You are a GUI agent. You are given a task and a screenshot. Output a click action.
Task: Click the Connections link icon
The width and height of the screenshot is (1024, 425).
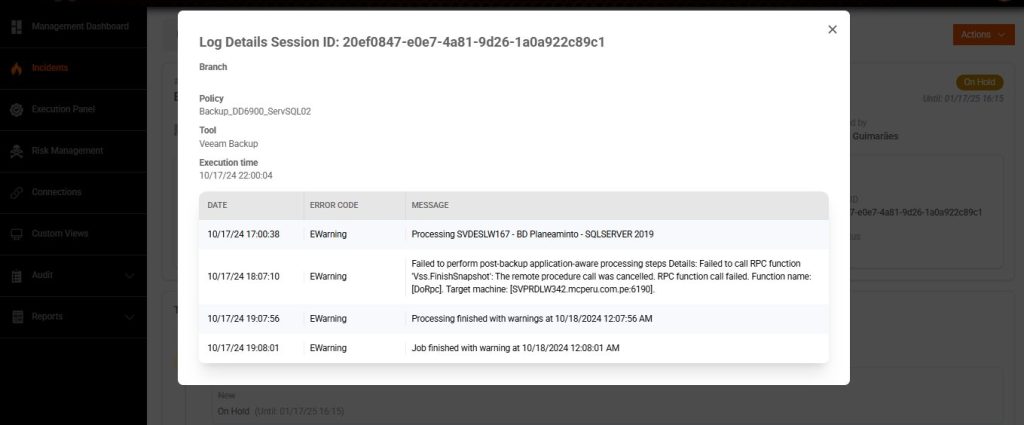pos(16,192)
